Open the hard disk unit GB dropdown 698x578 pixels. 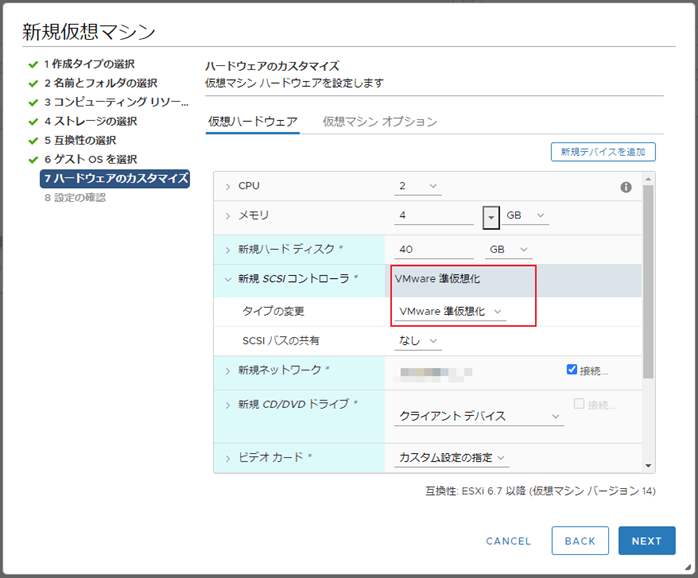pos(508,249)
